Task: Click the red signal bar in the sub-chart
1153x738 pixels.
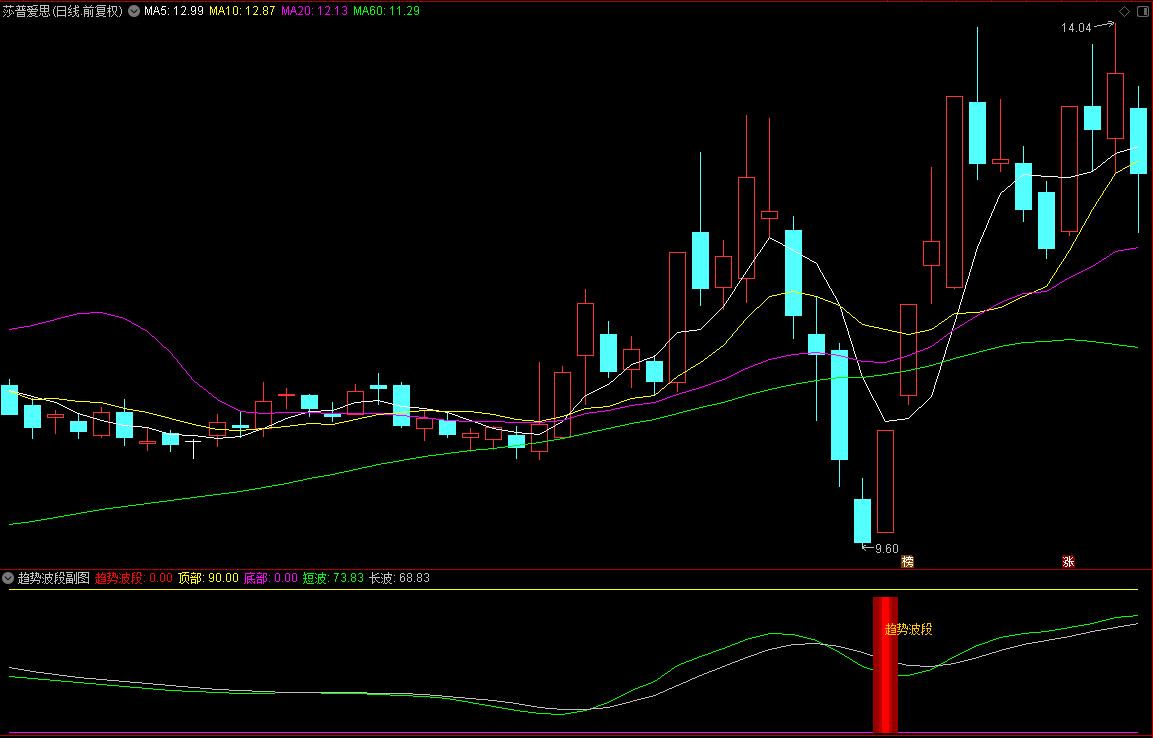Action: (885, 664)
